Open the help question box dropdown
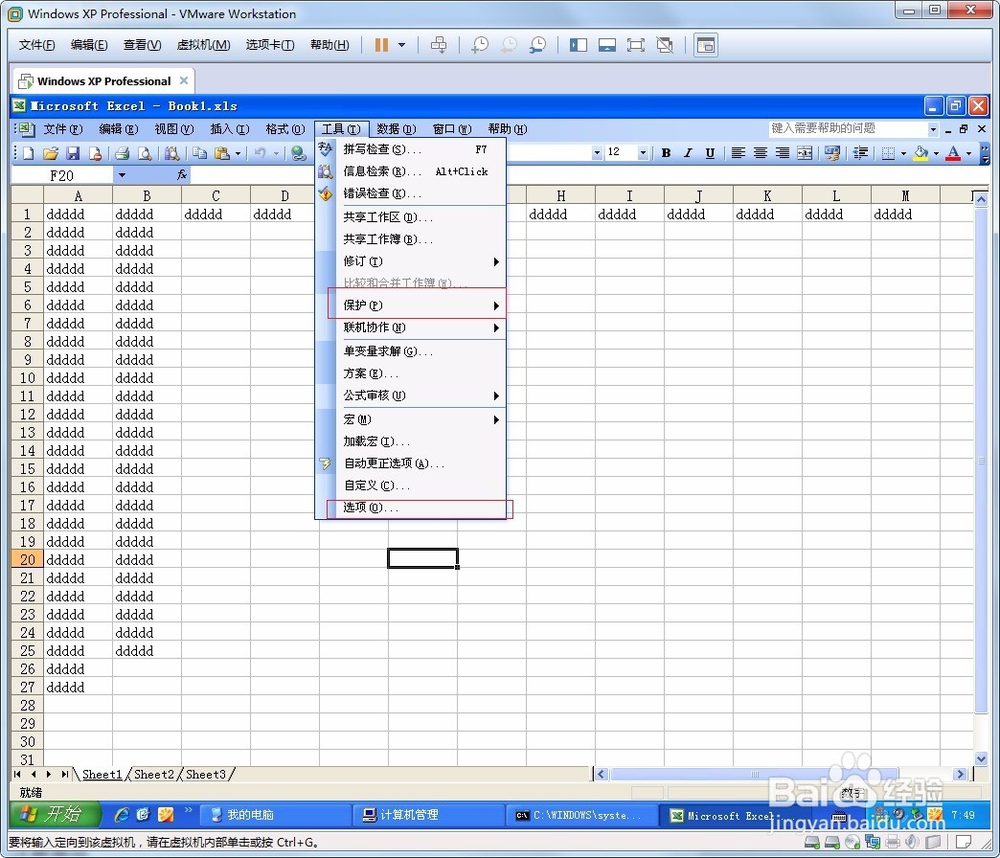 pyautogui.click(x=934, y=129)
